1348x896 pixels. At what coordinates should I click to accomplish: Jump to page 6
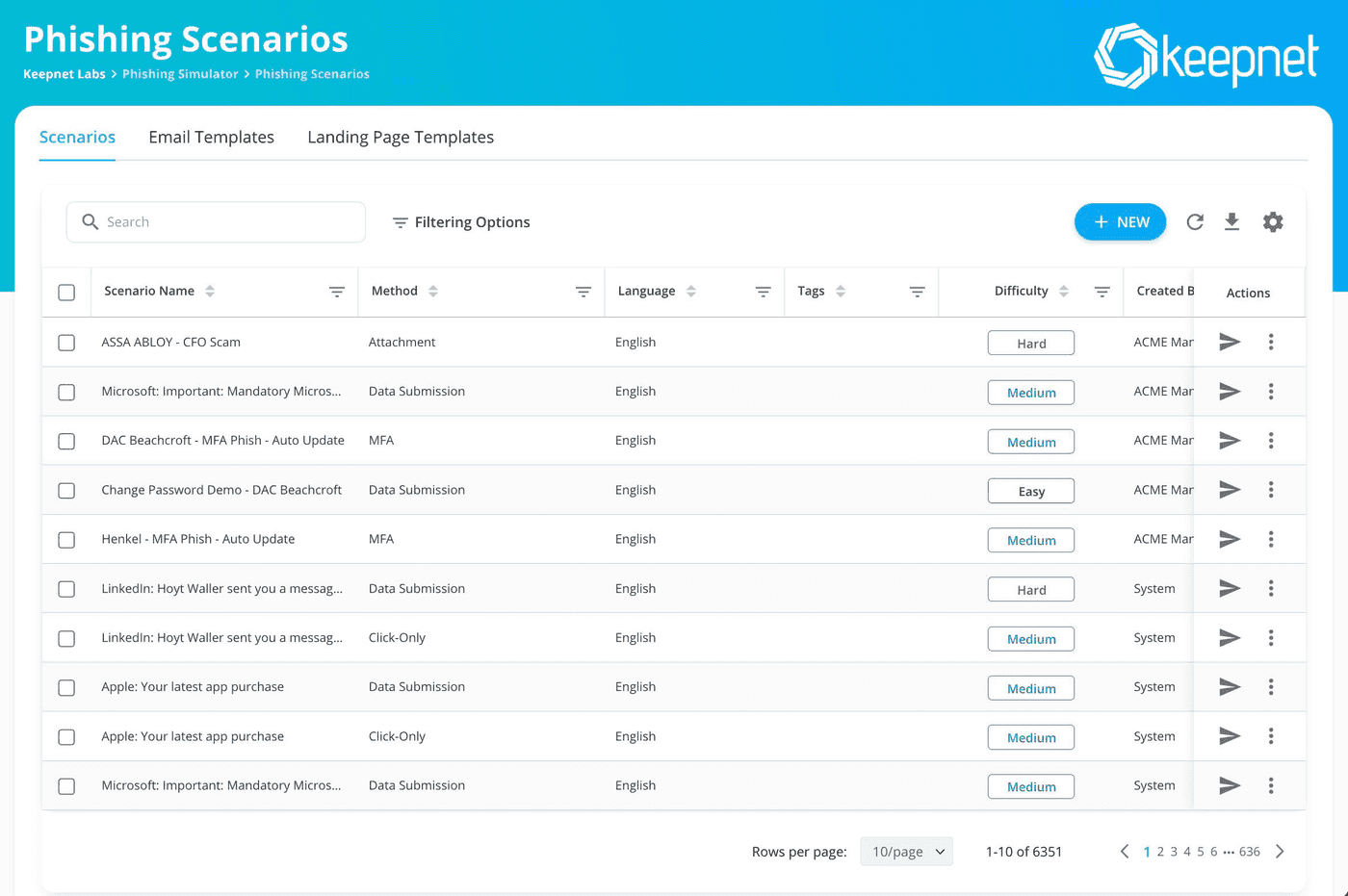pos(1214,852)
